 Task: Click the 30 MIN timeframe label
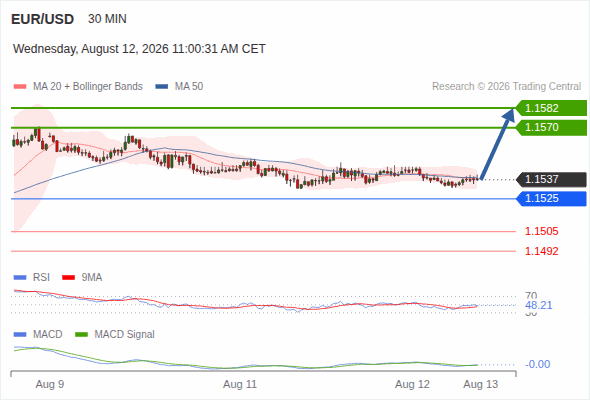(x=107, y=19)
